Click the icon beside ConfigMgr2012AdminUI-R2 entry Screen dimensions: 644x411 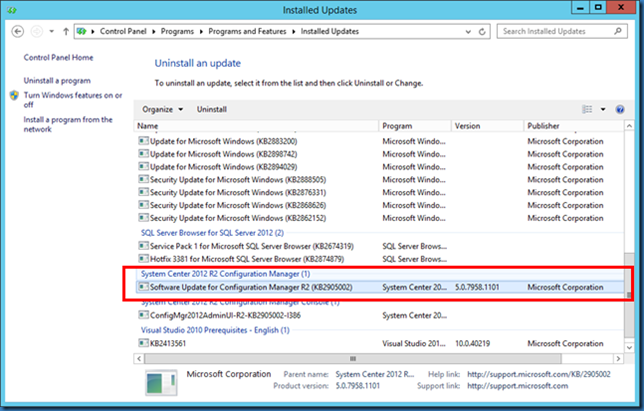143,315
